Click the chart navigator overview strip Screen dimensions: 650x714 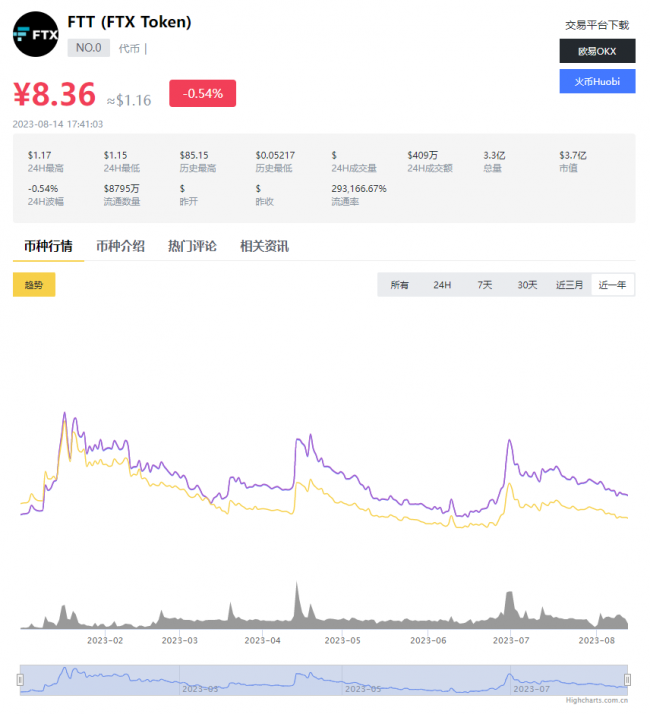tap(324, 680)
